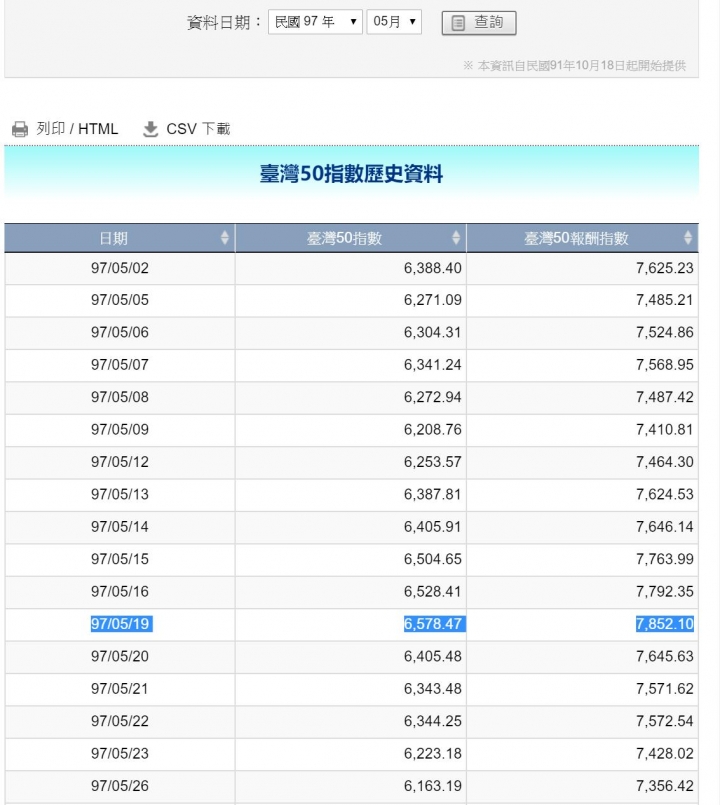Download data via the CSV 下載 link
This screenshot has height=805, width=720.
coord(198,129)
